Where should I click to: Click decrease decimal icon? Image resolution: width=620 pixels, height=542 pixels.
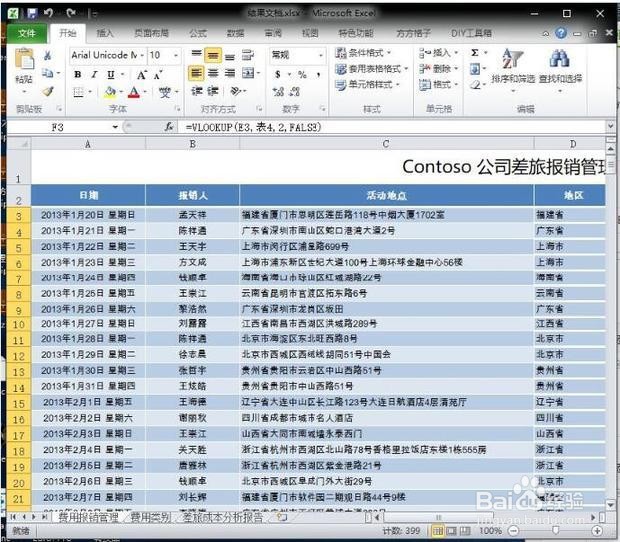295,92
